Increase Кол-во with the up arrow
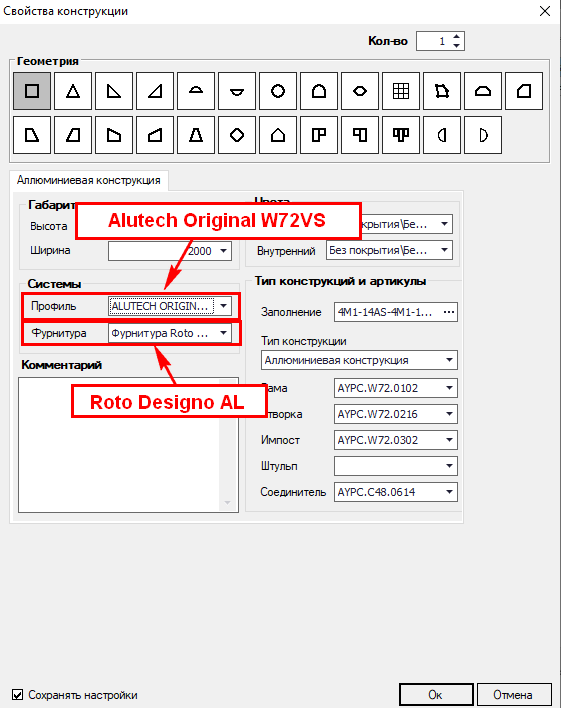 coord(457,37)
